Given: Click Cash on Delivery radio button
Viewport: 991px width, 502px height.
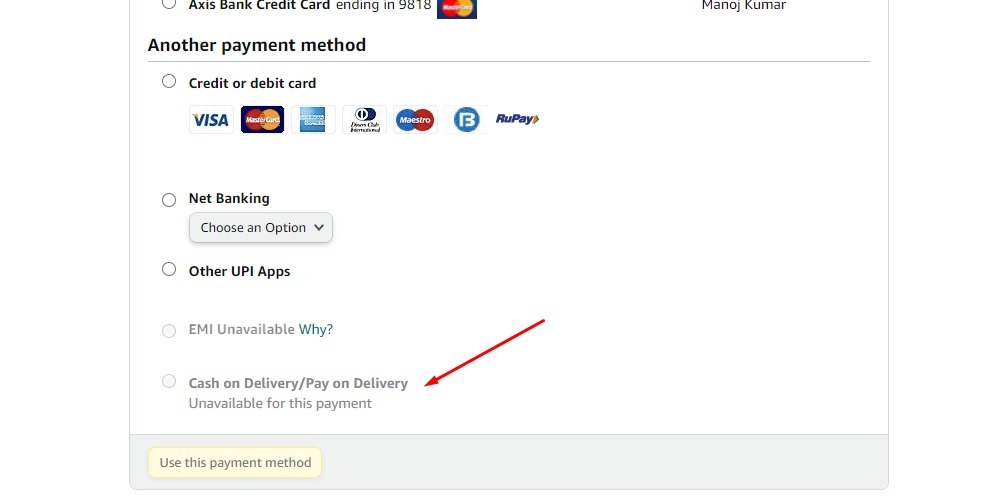Looking at the screenshot, I should tap(169, 381).
